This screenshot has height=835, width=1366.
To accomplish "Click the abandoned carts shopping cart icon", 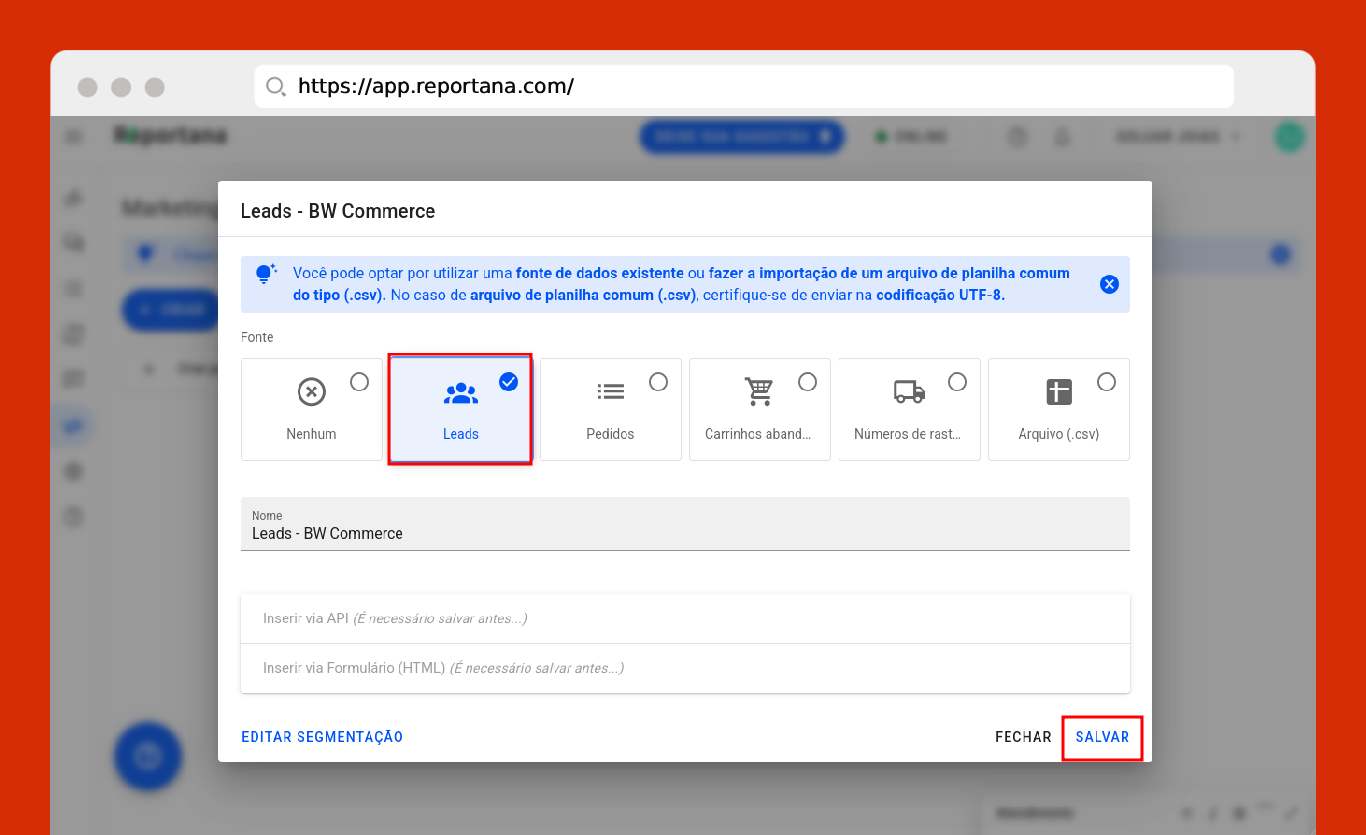I will [x=759, y=392].
